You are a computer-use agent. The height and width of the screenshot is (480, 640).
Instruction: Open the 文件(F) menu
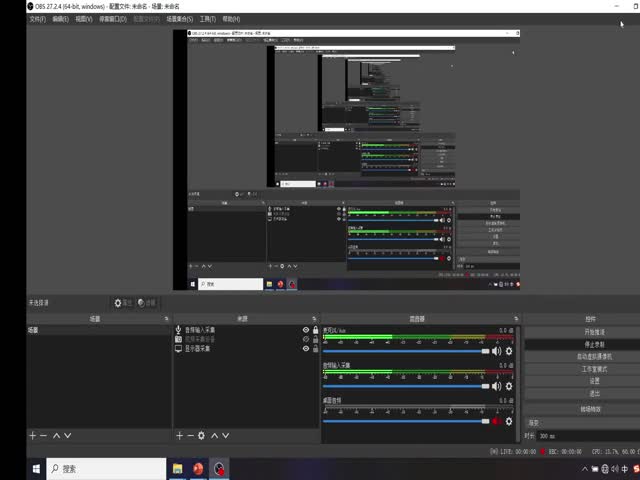click(x=37, y=19)
